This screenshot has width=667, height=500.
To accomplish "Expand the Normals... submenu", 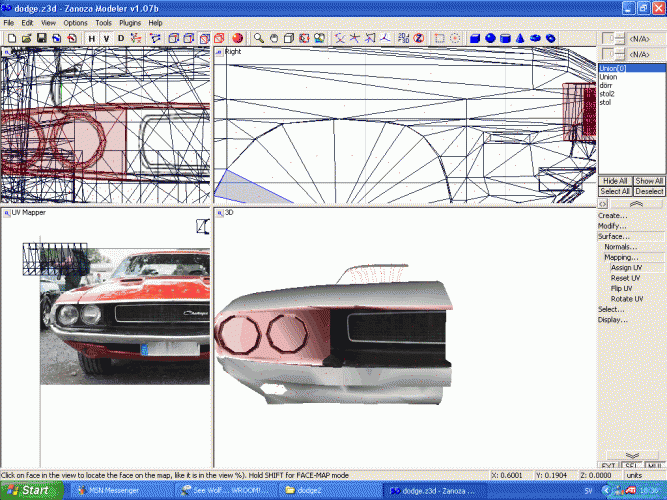I will 620,246.
